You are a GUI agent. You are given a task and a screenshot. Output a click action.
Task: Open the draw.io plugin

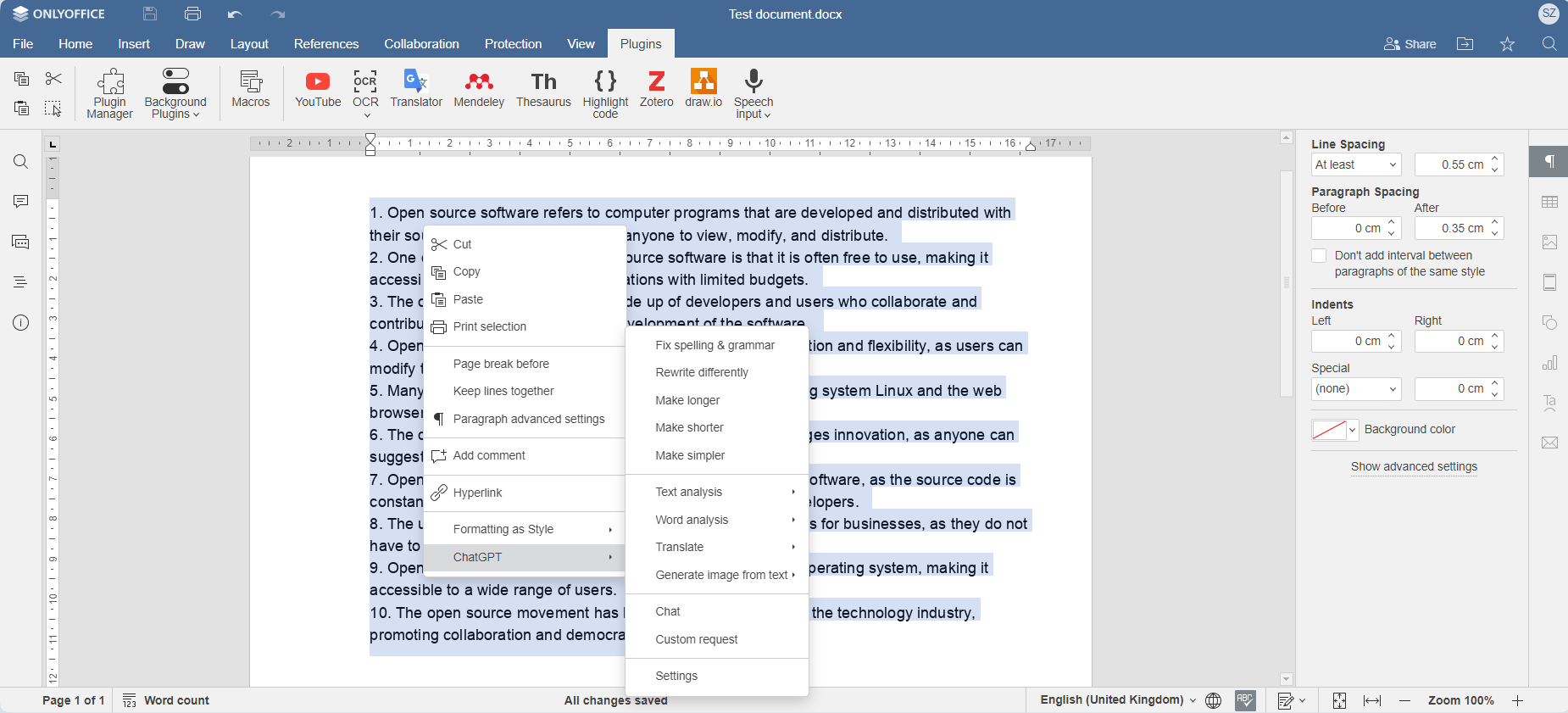tap(703, 89)
